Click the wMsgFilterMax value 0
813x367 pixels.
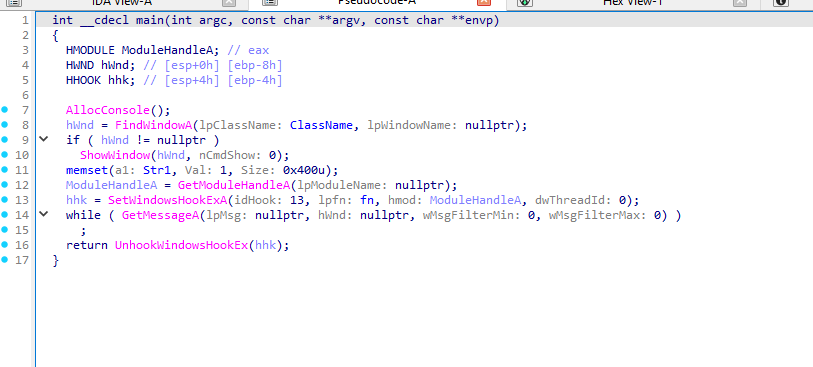point(657,216)
